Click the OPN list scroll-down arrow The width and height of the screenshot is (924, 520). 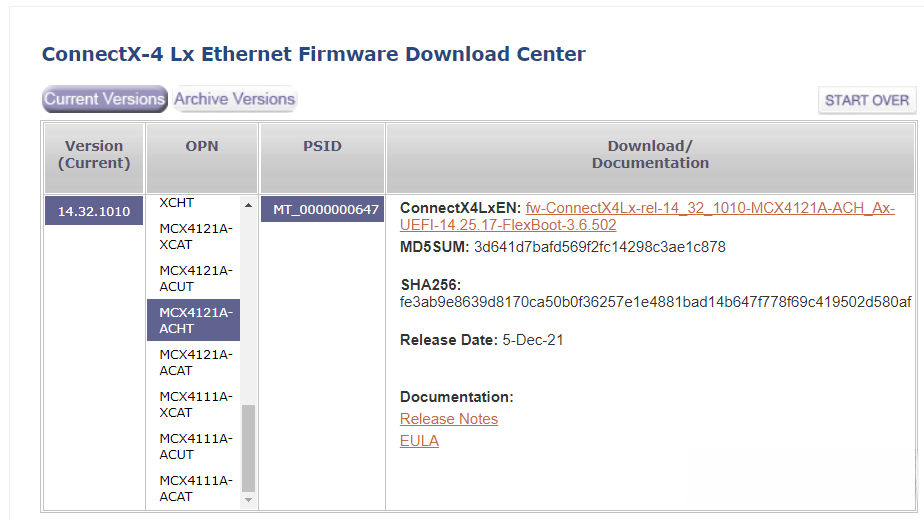point(249,500)
